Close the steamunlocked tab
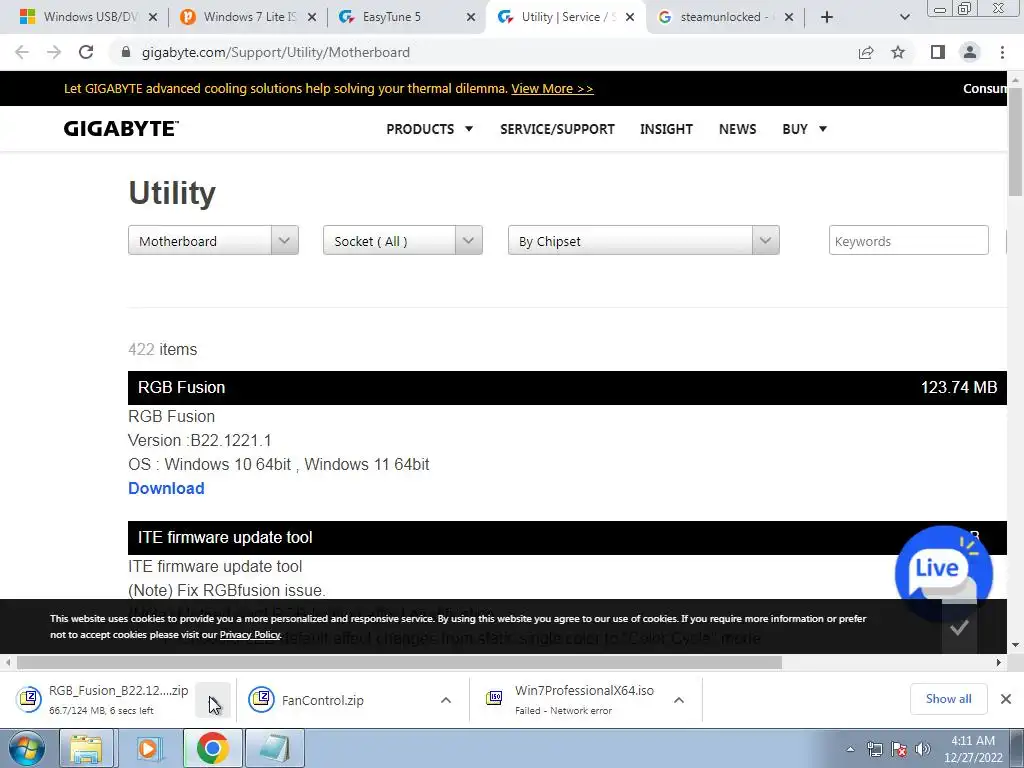The height and width of the screenshot is (768, 1024). (x=789, y=17)
